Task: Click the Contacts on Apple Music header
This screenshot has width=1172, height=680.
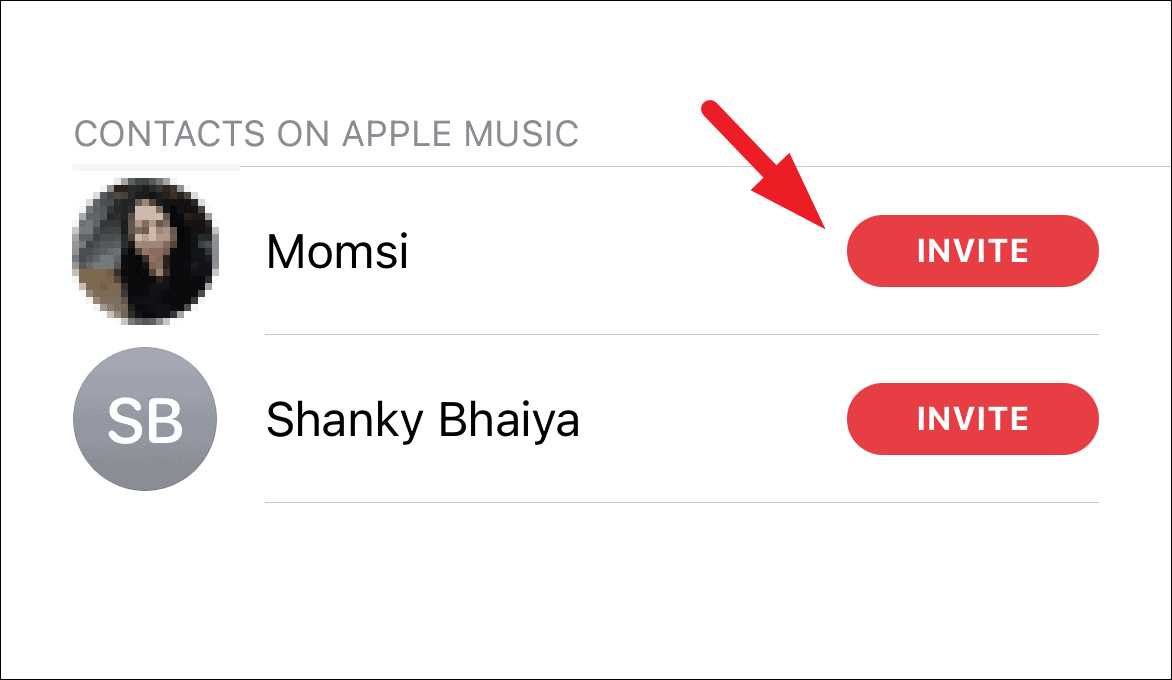Action: [x=326, y=134]
